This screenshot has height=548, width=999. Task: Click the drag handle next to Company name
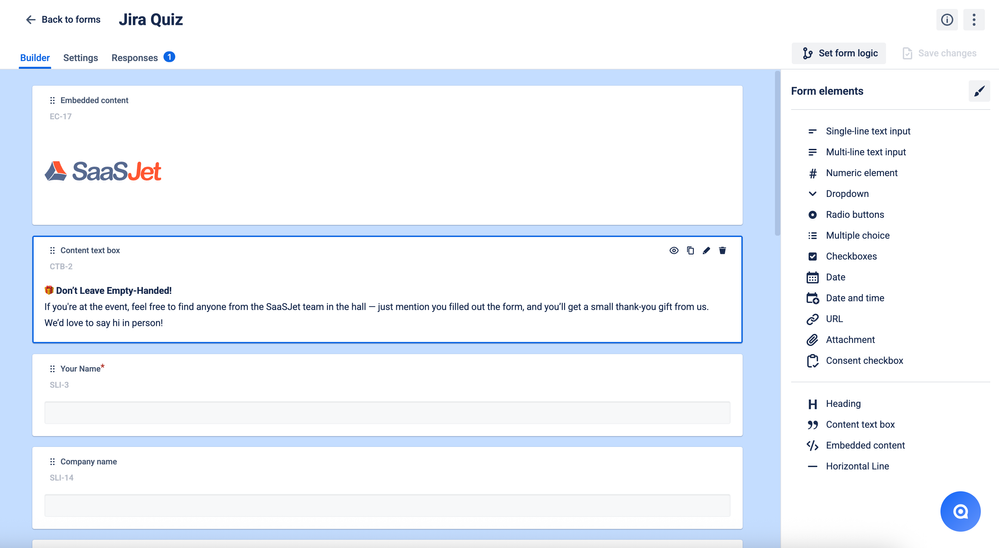52,461
